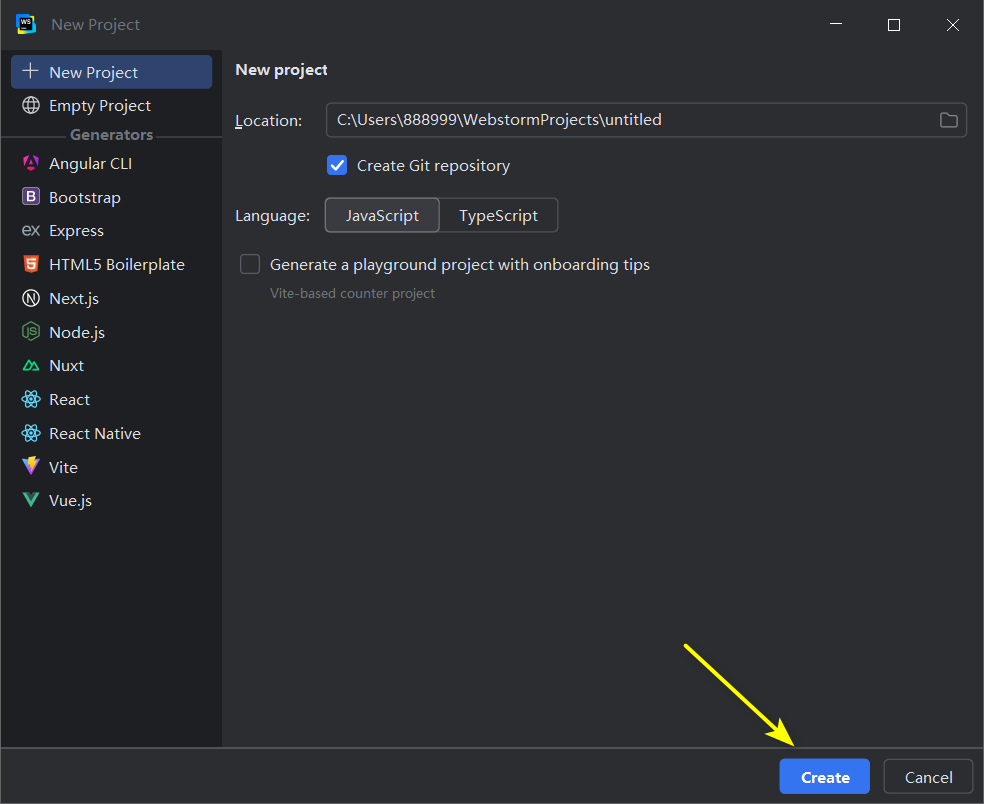Browse for location using folder icon
The image size is (984, 804).
948,120
